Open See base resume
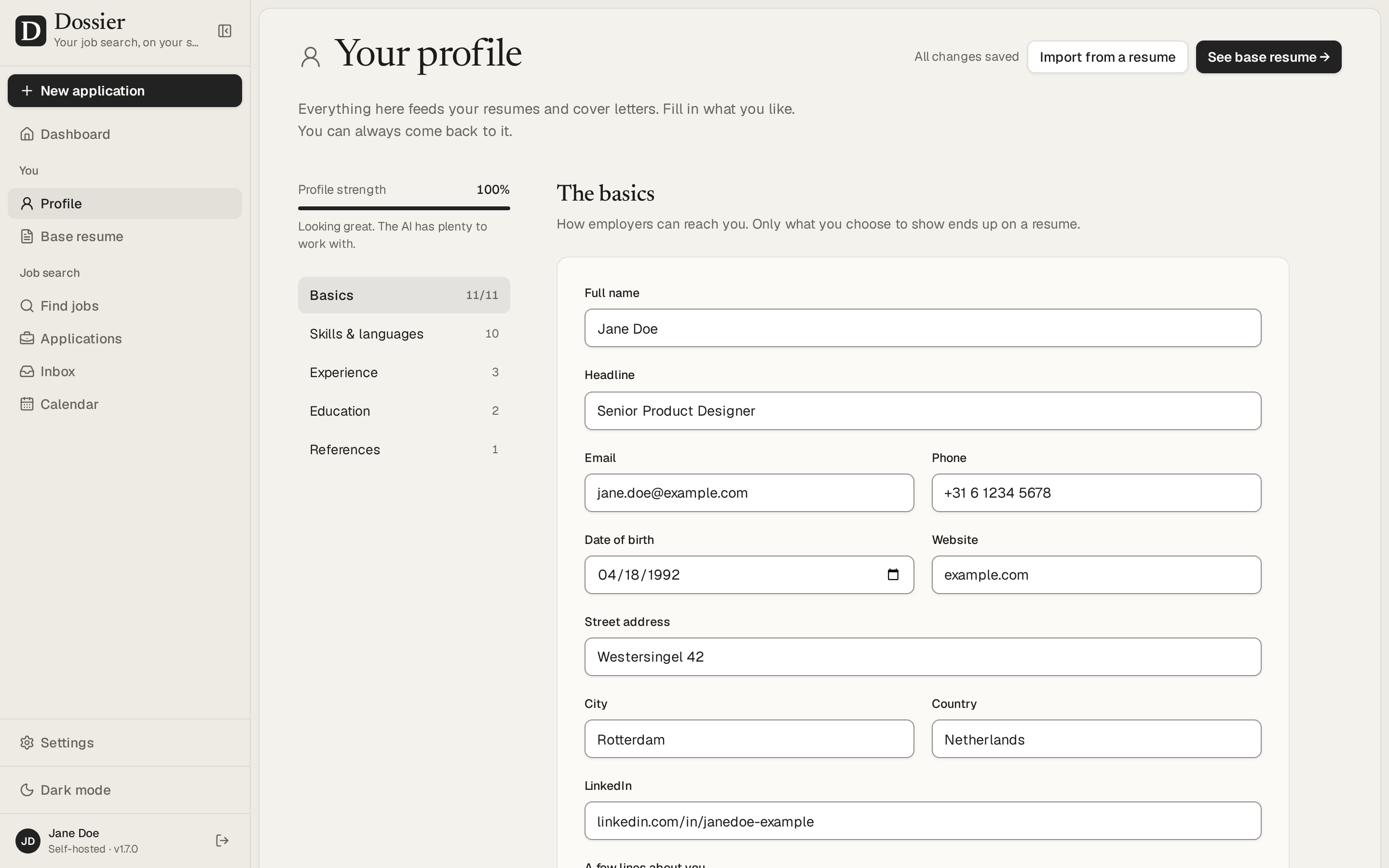1389x868 pixels. [1268, 57]
